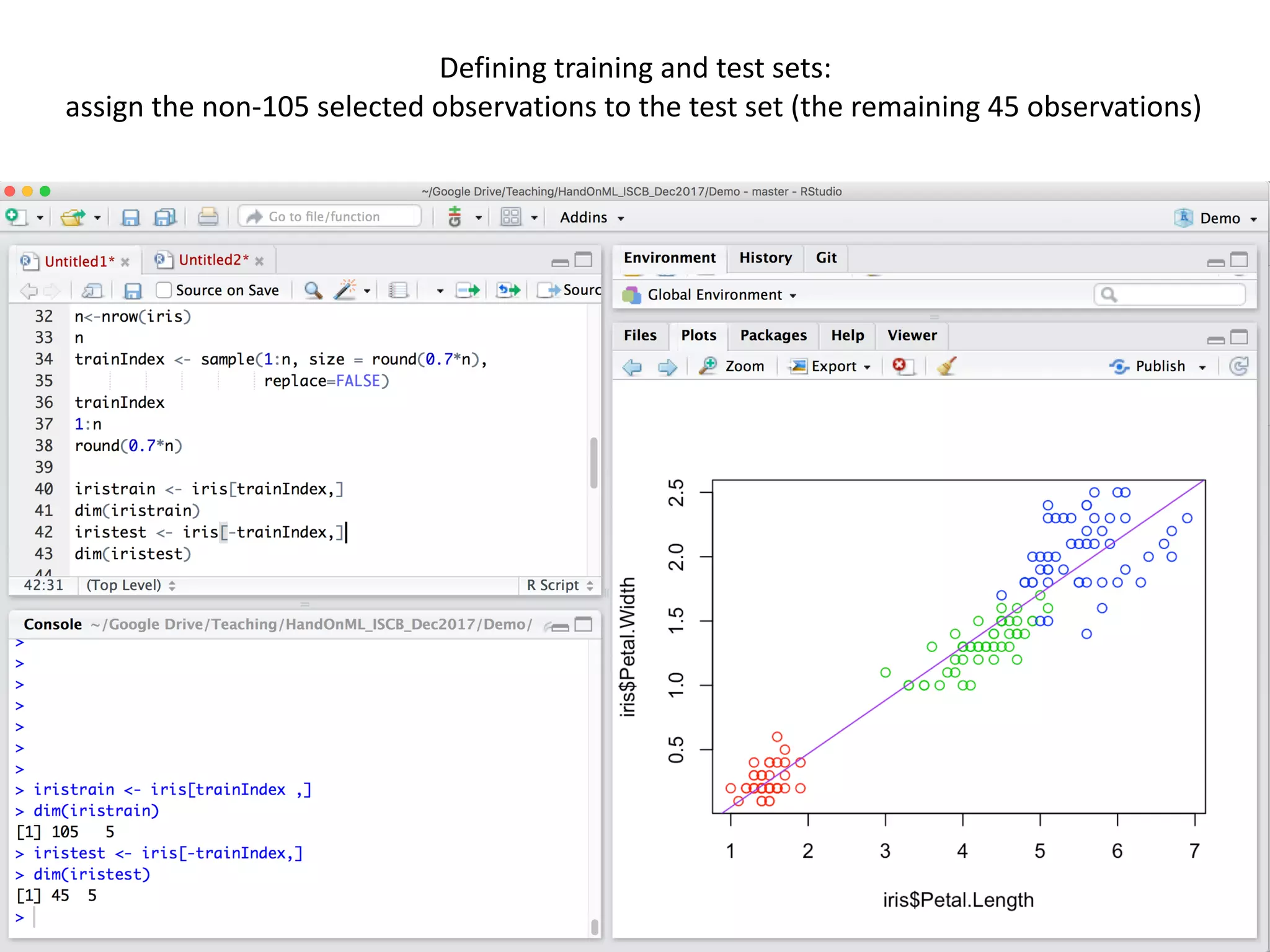Open the R Script file type selector
The width and height of the screenshot is (1270, 952).
560,585
